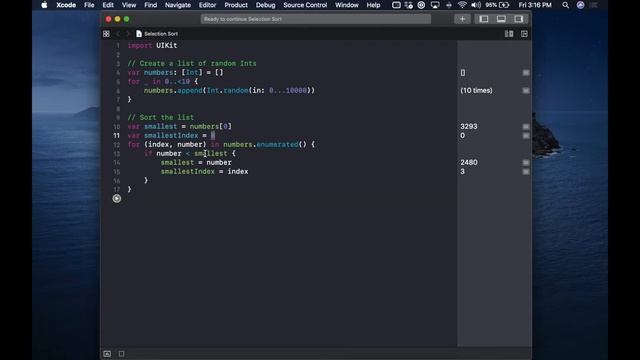This screenshot has width=640, height=360.
Task: Open the Help menu
Action: point(373,5)
